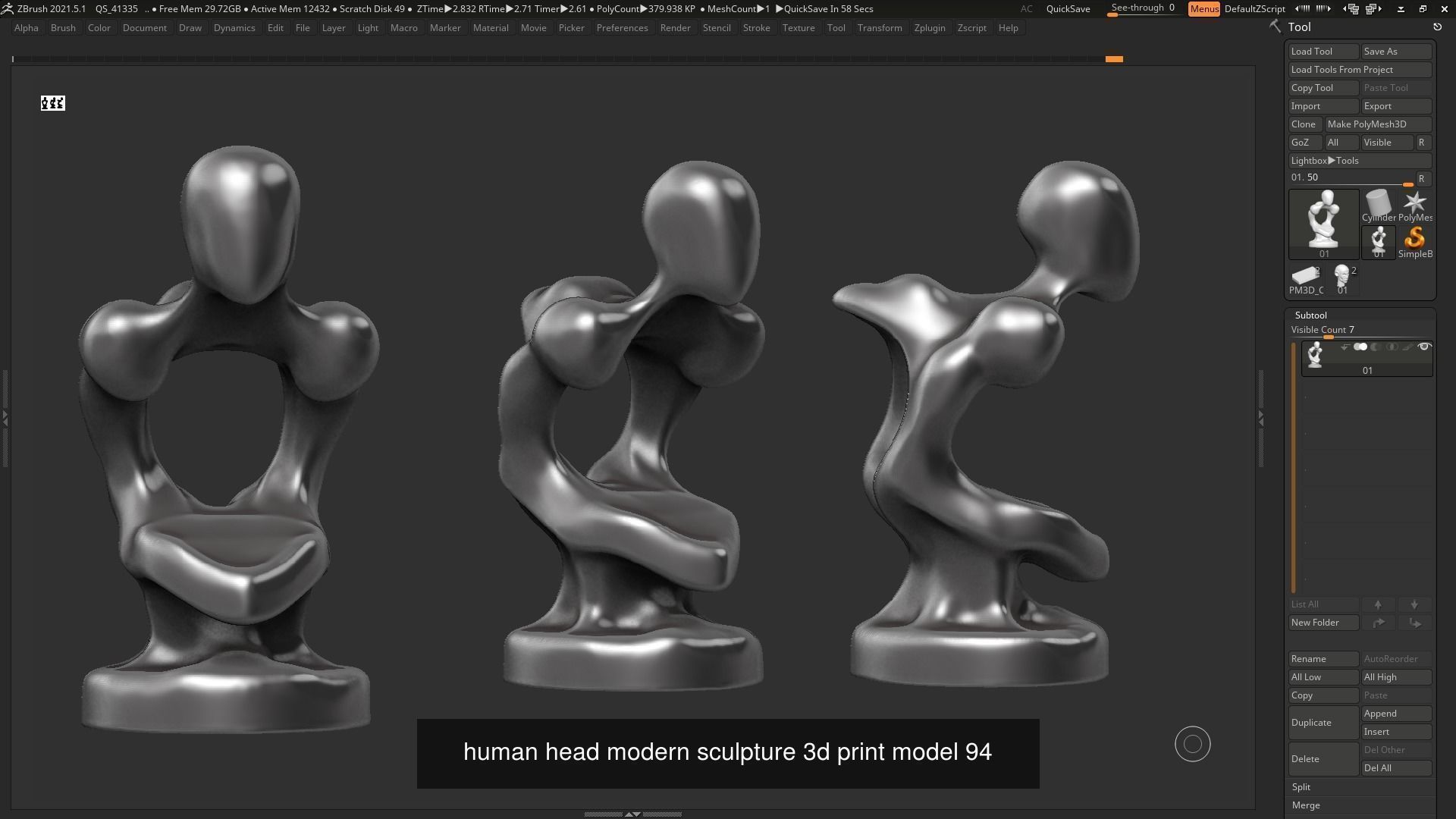Click Make PolyMesh3D button
Image resolution: width=1456 pixels, height=819 pixels.
tap(1378, 124)
